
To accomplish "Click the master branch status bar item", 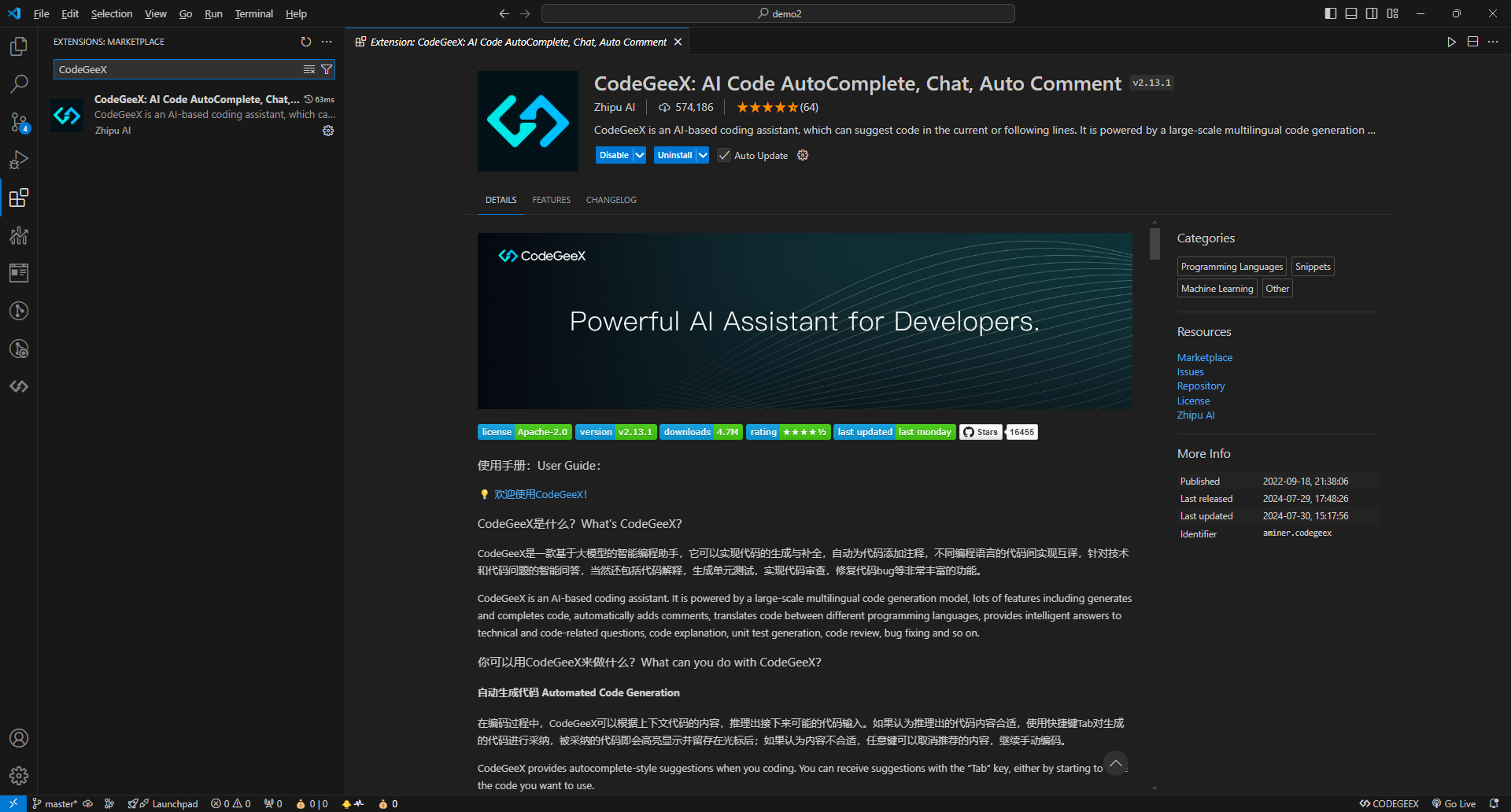I will click(54, 803).
